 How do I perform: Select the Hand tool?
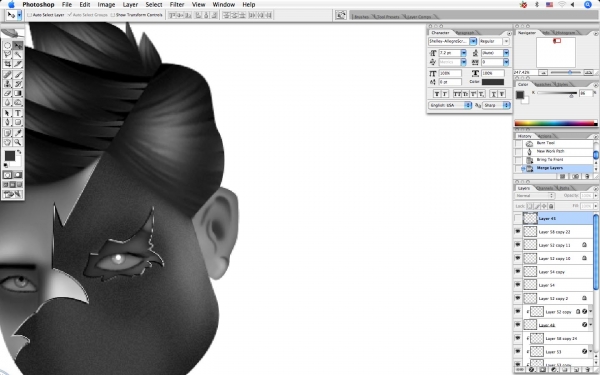(7, 142)
